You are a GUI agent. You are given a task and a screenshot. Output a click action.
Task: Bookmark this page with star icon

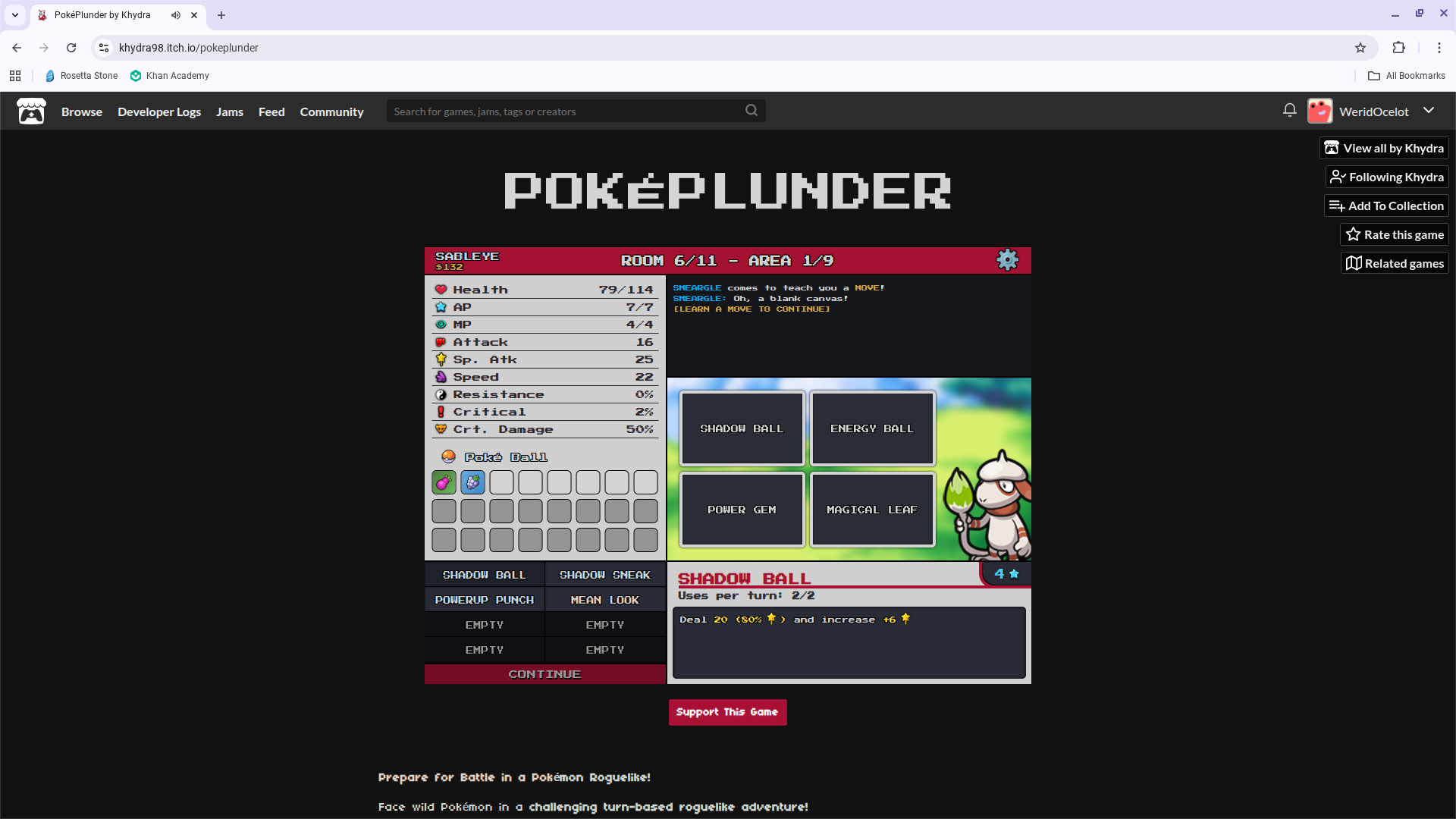1360,48
